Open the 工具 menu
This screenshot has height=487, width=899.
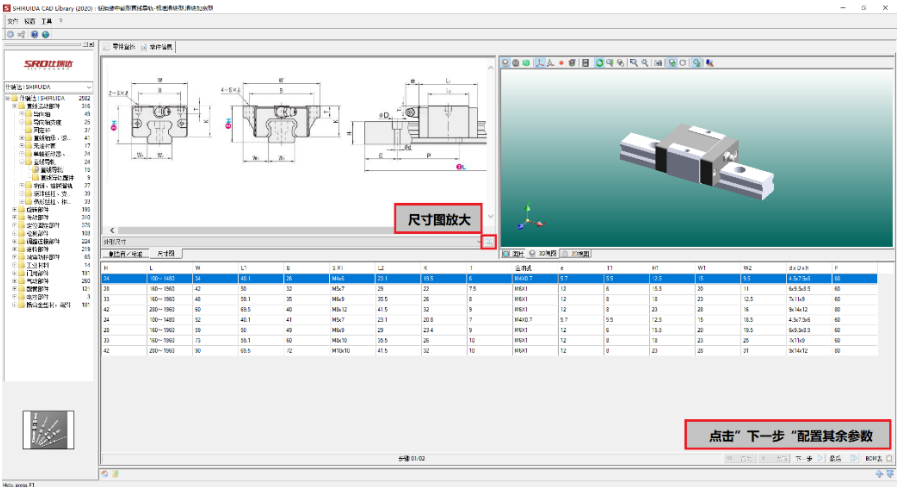[x=46, y=20]
